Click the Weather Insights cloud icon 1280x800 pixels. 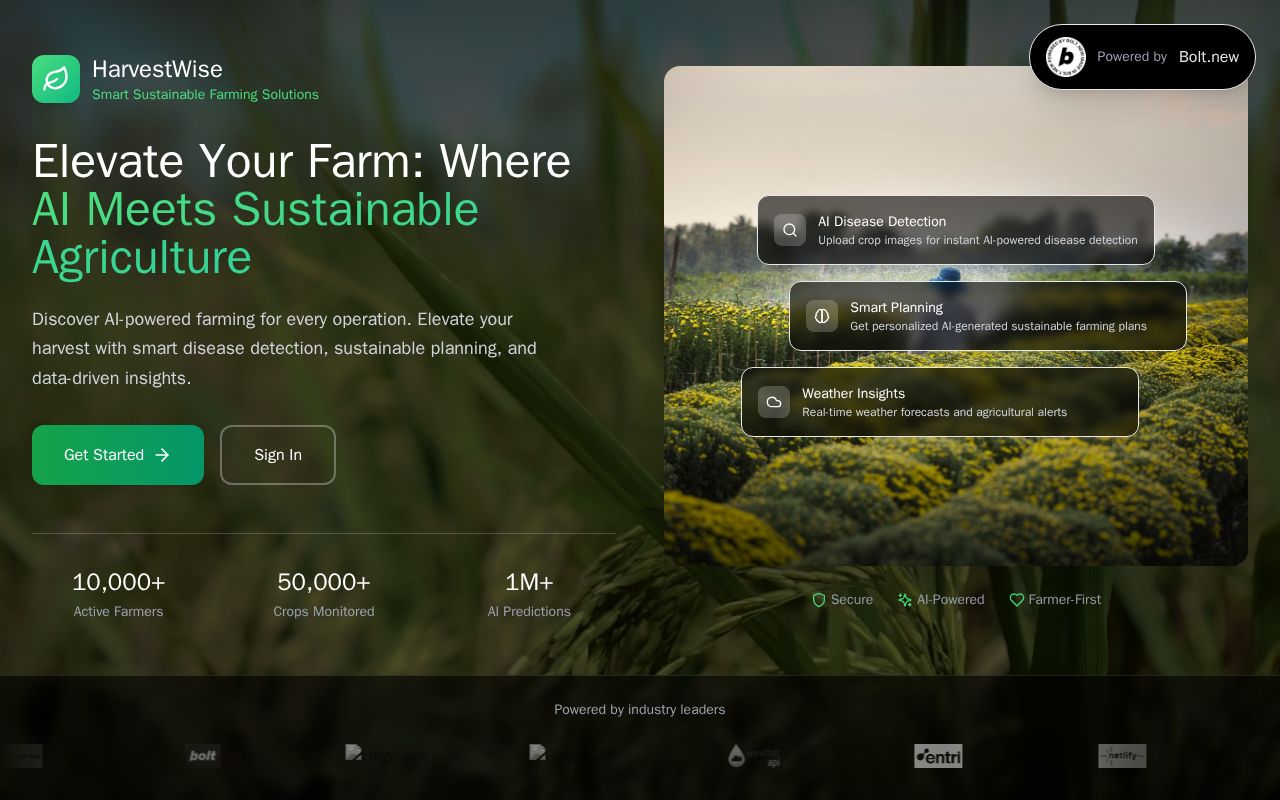pyautogui.click(x=774, y=402)
